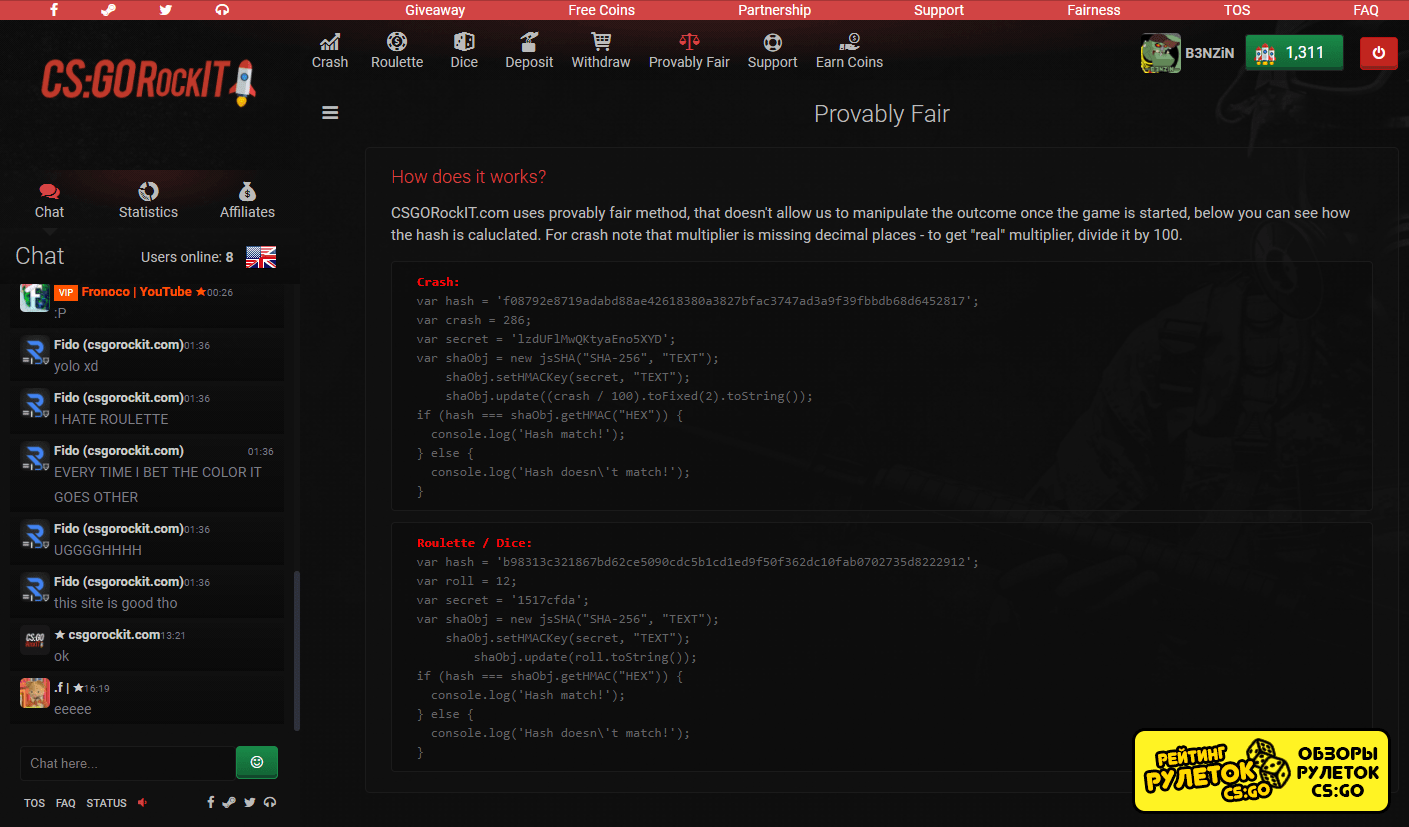This screenshot has height=827, width=1409.
Task: Open Facebook link in top red bar
Action: point(53,10)
